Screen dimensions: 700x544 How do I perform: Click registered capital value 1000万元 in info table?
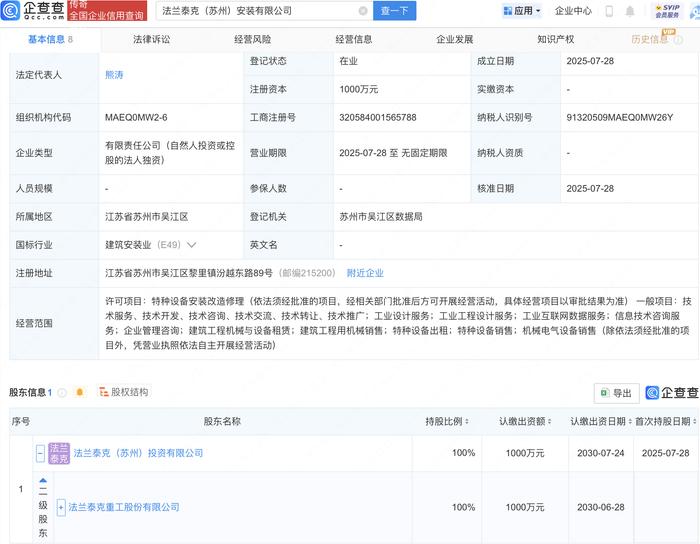click(x=358, y=90)
